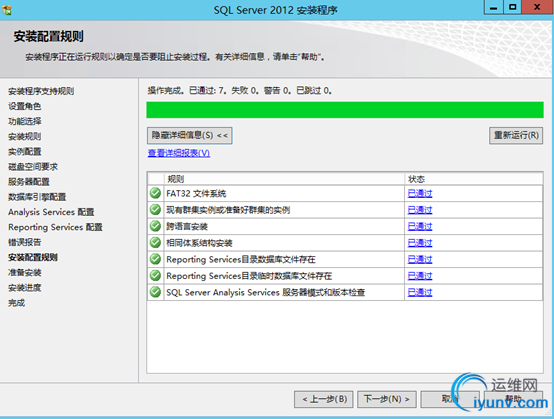Select 错误报告 step in sidebar
Viewport: 554px width, 419px height.
(x=25, y=242)
